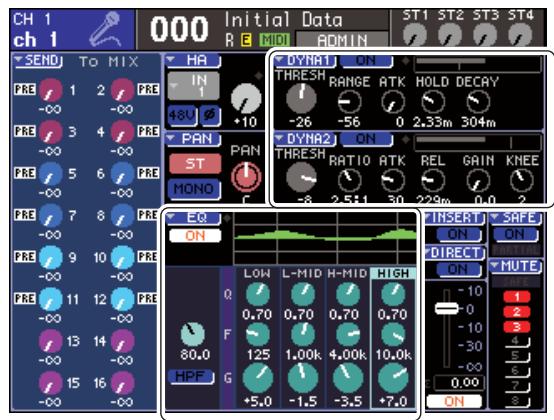554x420 pixels.
Task: Click the scene number 000
Action: click(x=179, y=29)
